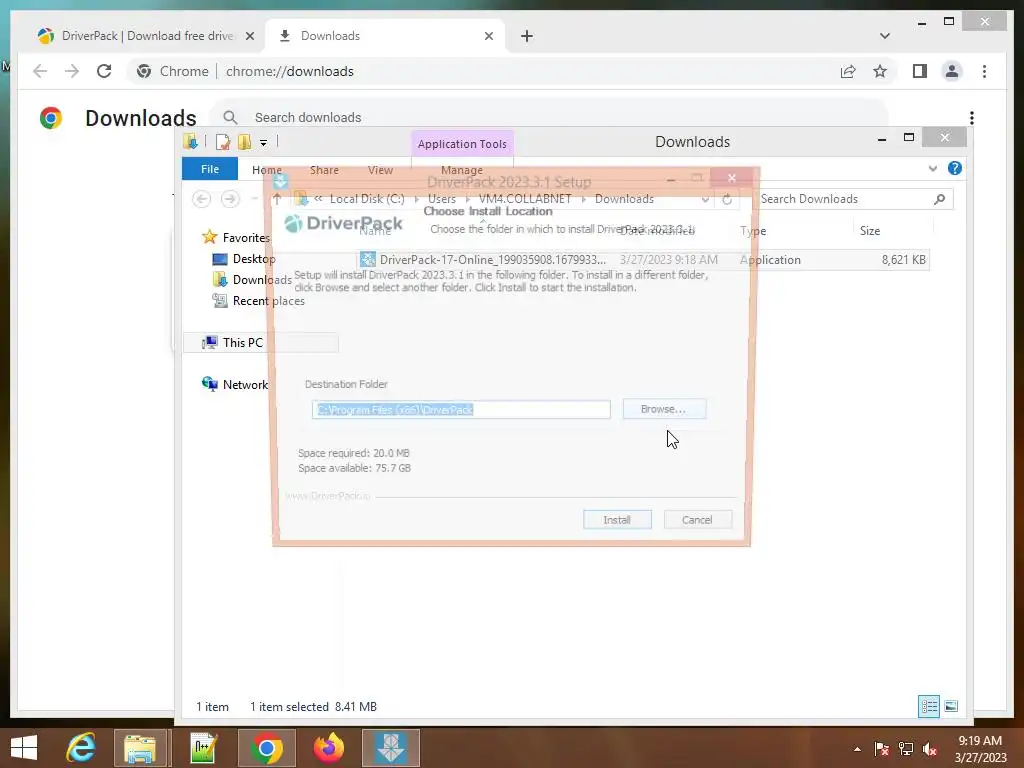The width and height of the screenshot is (1024, 768).
Task: Open Home tab in Explorer ribbon
Action: click(x=266, y=170)
